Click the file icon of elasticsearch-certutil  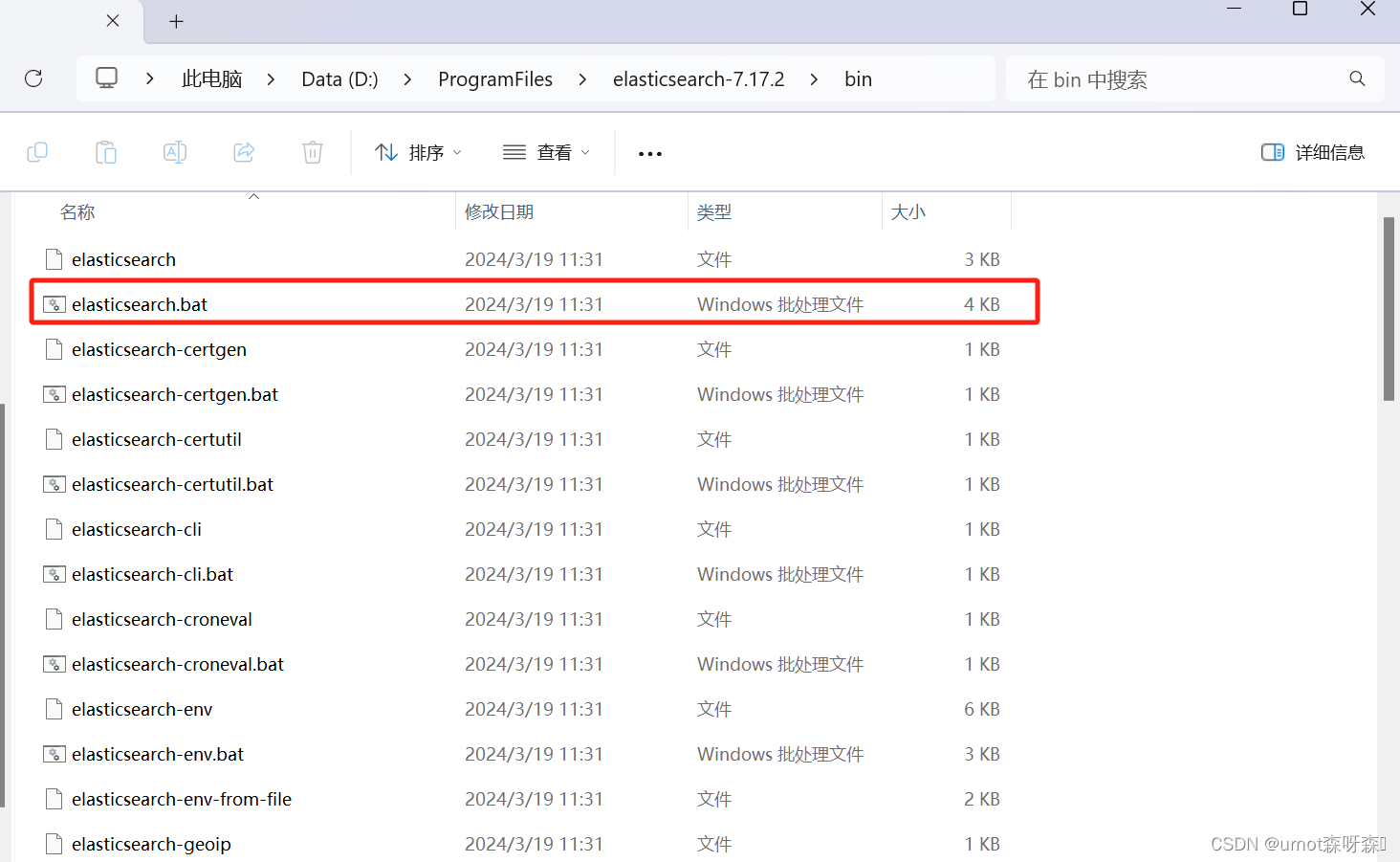coord(55,439)
